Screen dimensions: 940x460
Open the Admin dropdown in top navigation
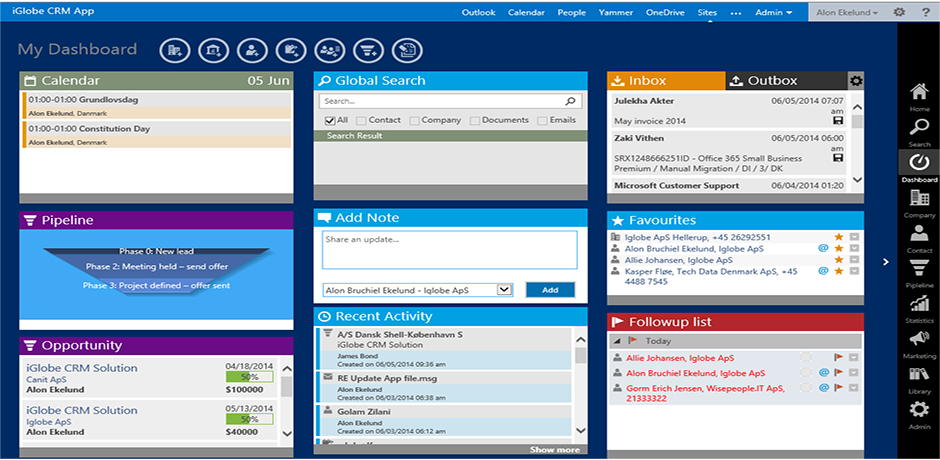(x=774, y=12)
